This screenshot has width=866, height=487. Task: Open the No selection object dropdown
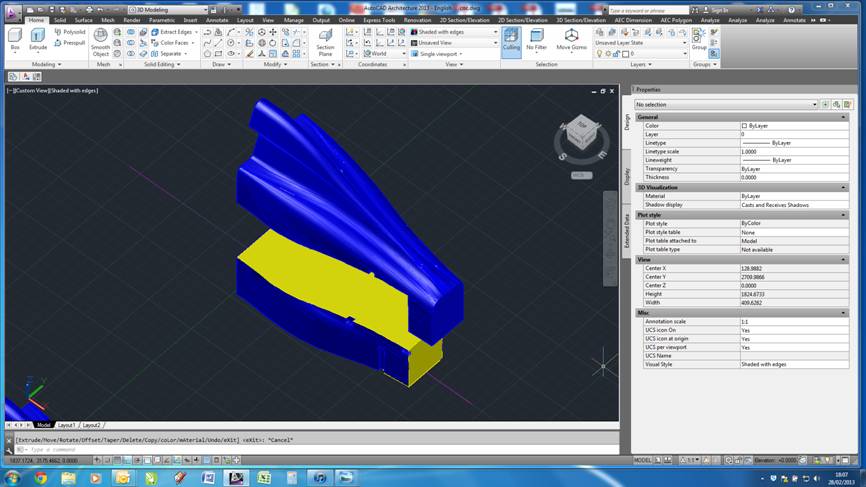(x=727, y=104)
